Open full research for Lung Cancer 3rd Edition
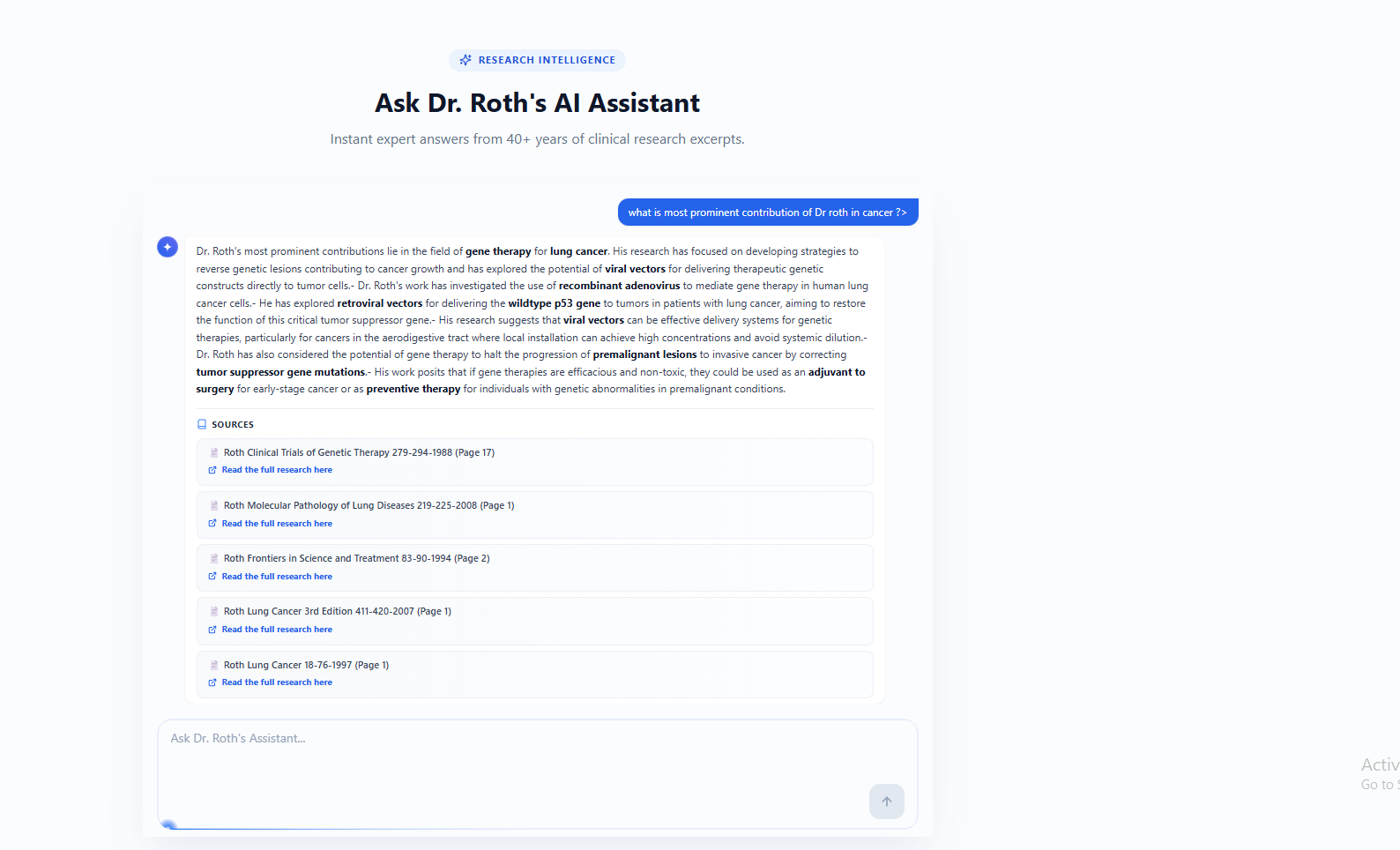1400x850 pixels. (277, 630)
